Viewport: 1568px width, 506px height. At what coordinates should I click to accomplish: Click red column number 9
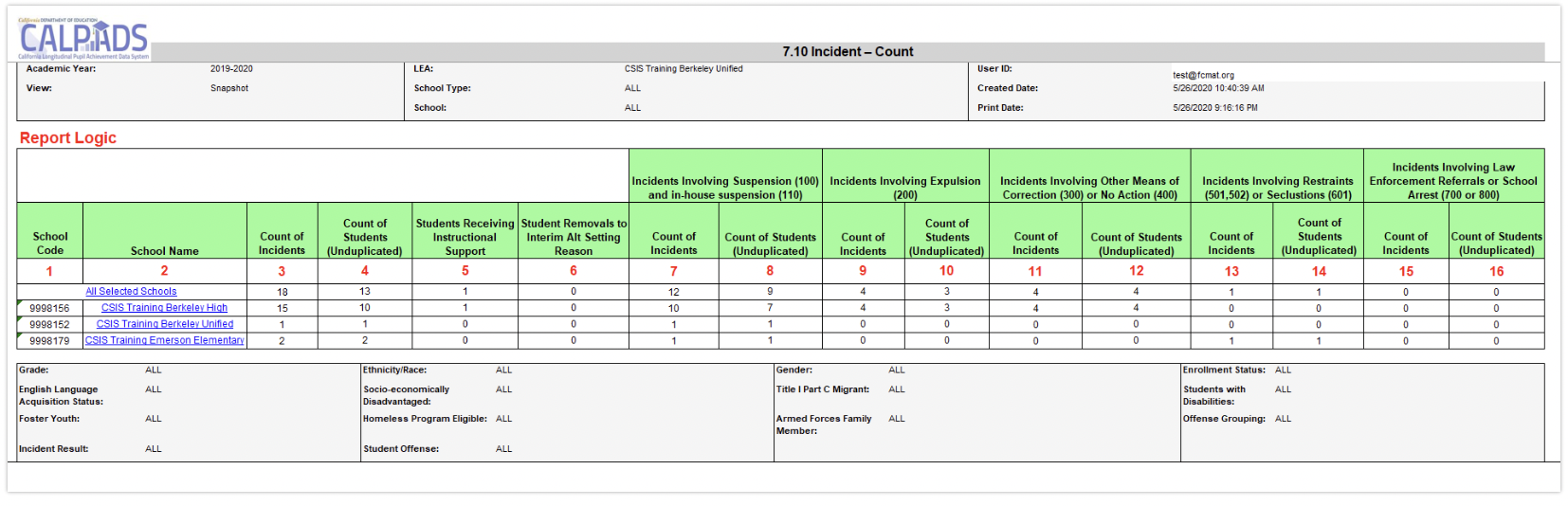863,271
